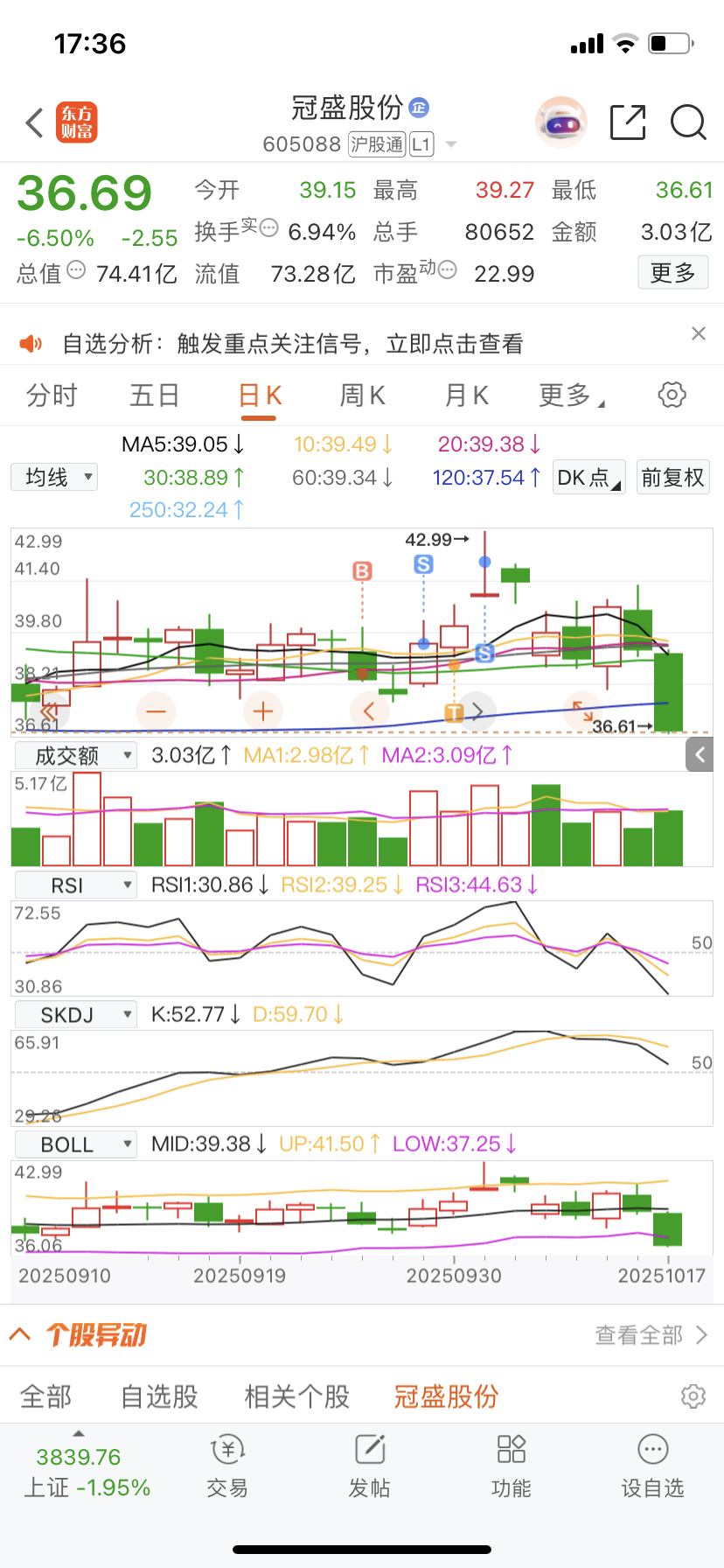Zoom out chart with minus button
This screenshot has width=724, height=1568.
156,711
